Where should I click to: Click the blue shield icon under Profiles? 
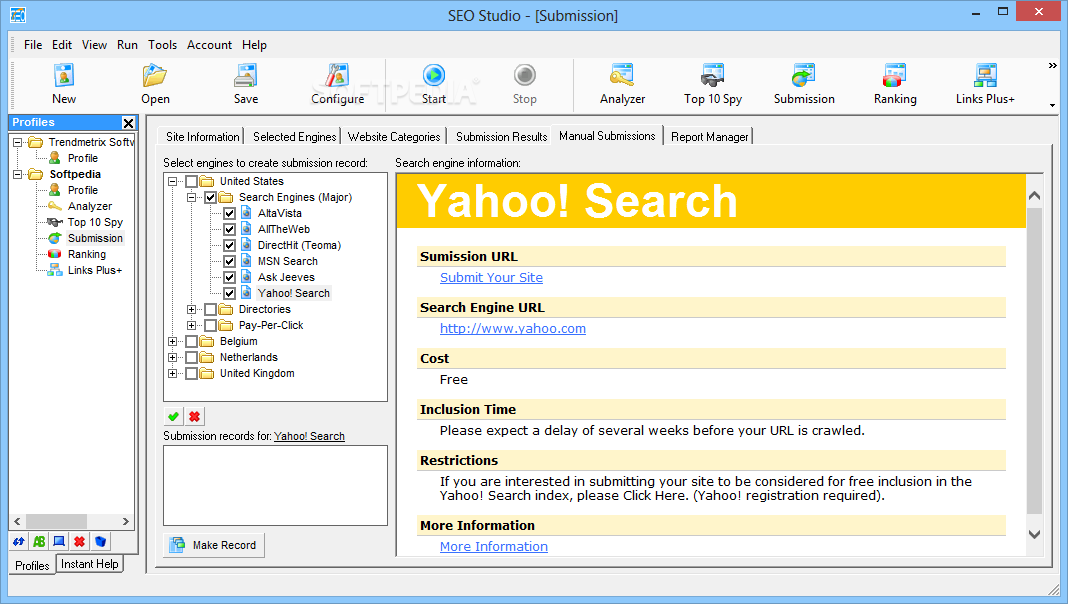[x=100, y=541]
